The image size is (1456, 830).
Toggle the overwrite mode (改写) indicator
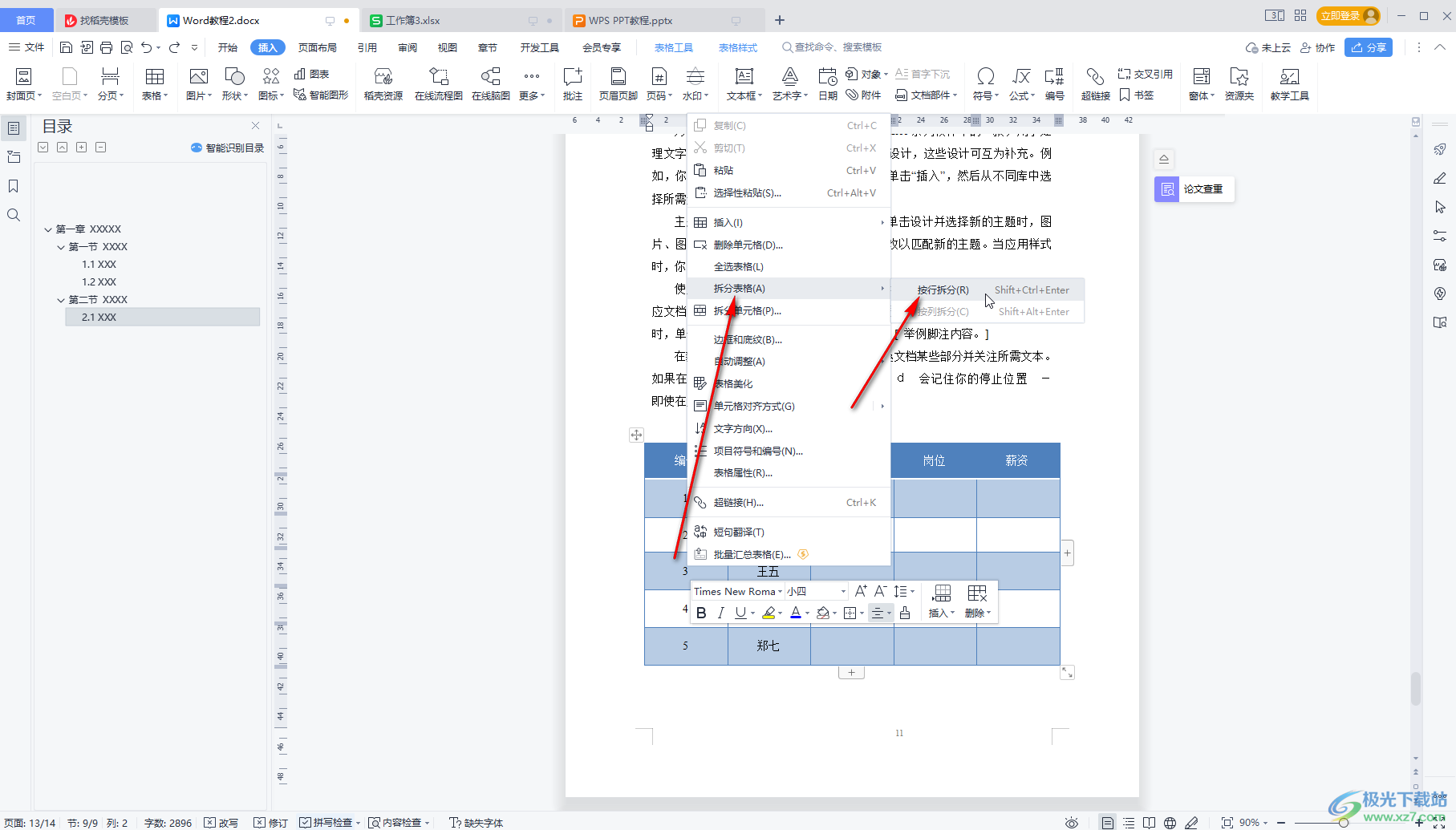221,823
